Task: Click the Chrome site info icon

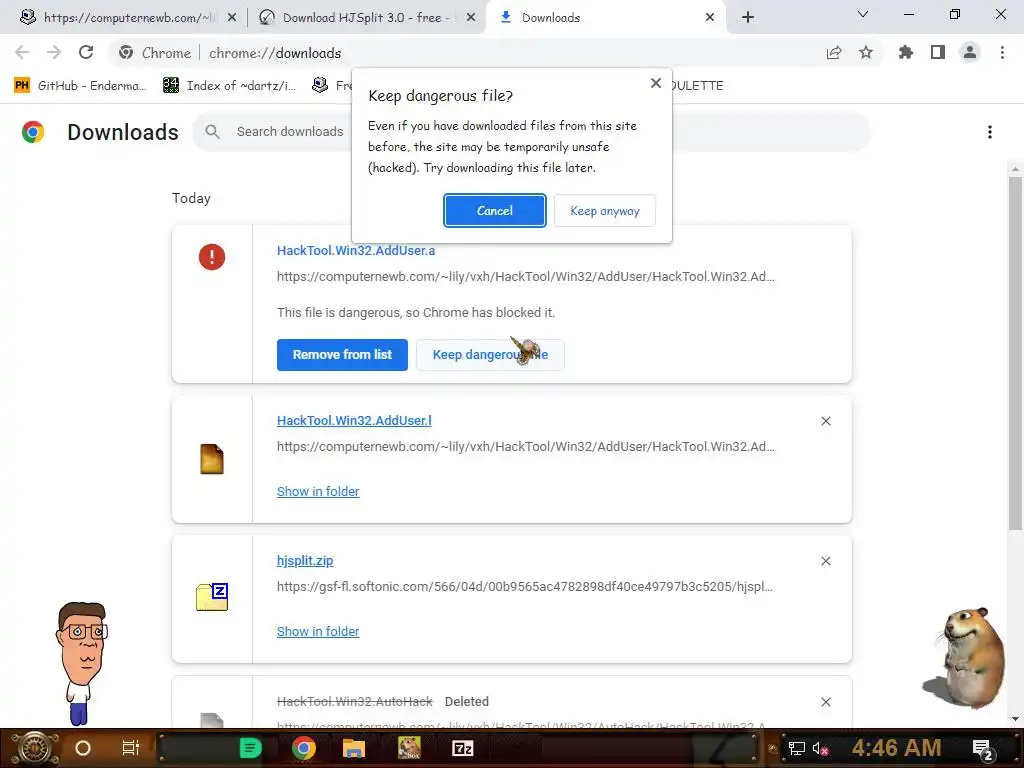Action: (x=126, y=53)
